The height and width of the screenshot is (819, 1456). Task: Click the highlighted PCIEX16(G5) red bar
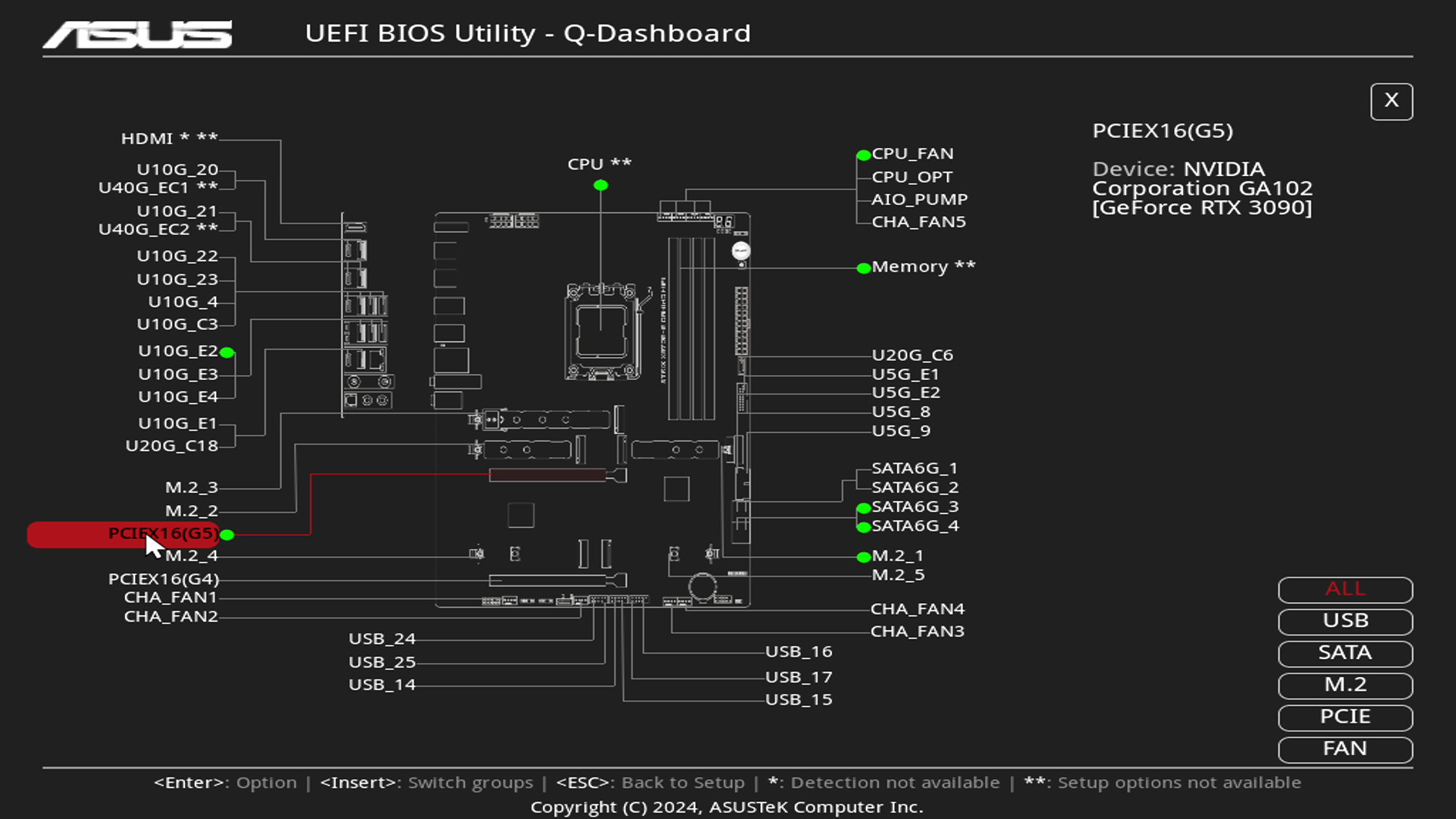[124, 535]
